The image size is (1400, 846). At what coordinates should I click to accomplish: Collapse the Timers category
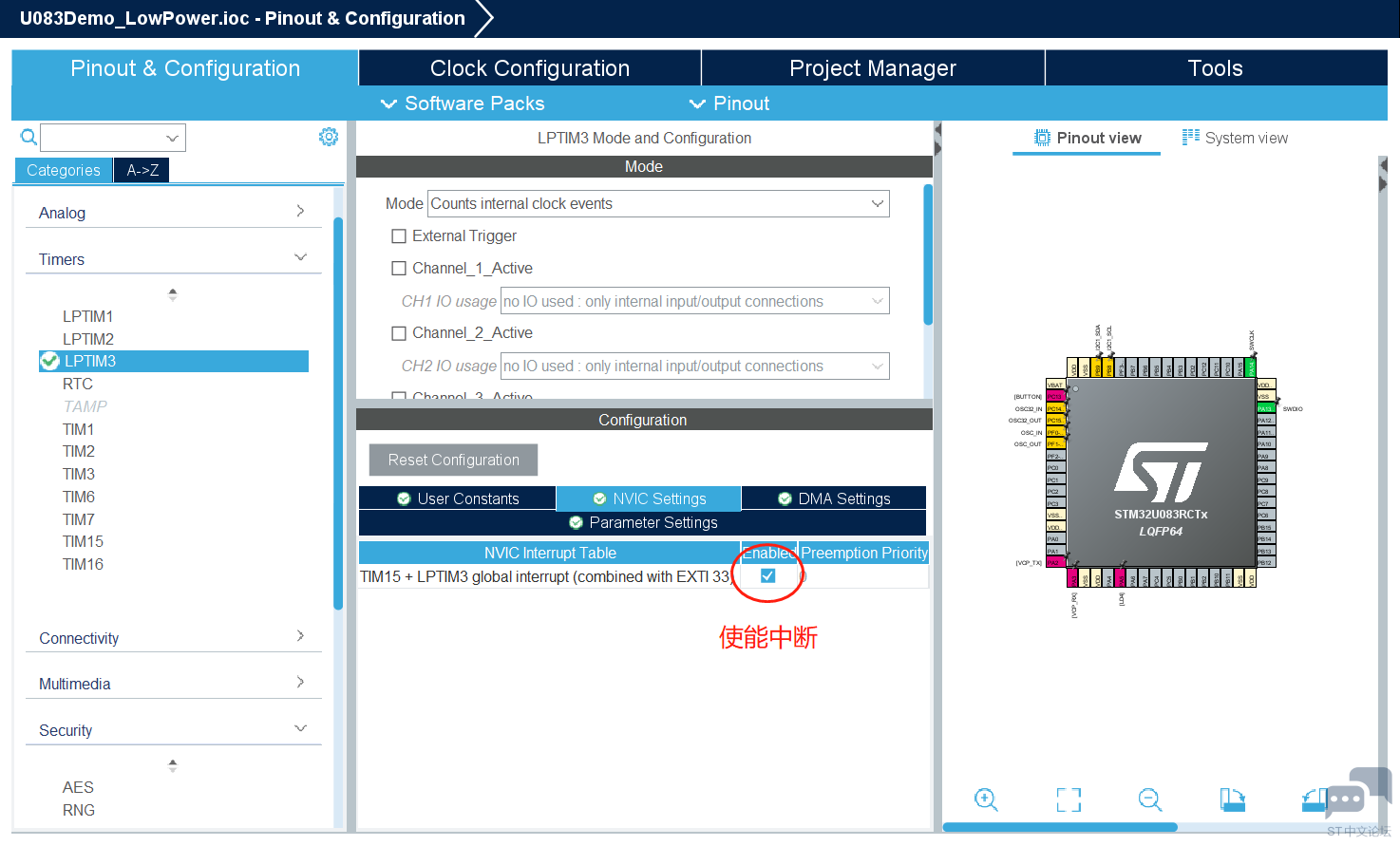tap(173, 258)
